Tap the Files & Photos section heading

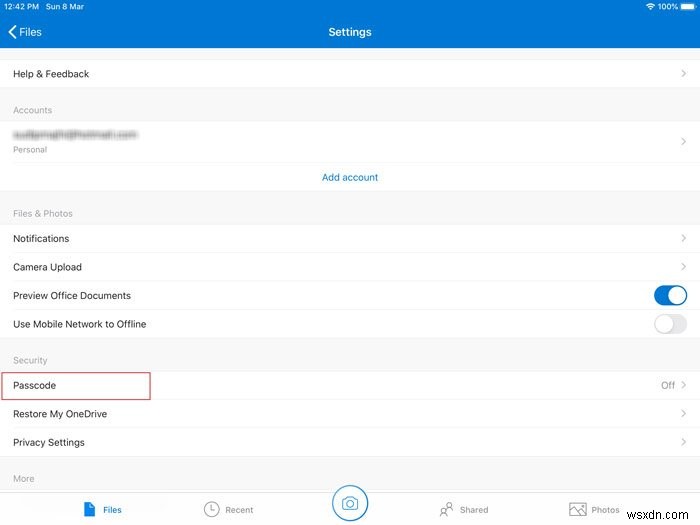43,213
